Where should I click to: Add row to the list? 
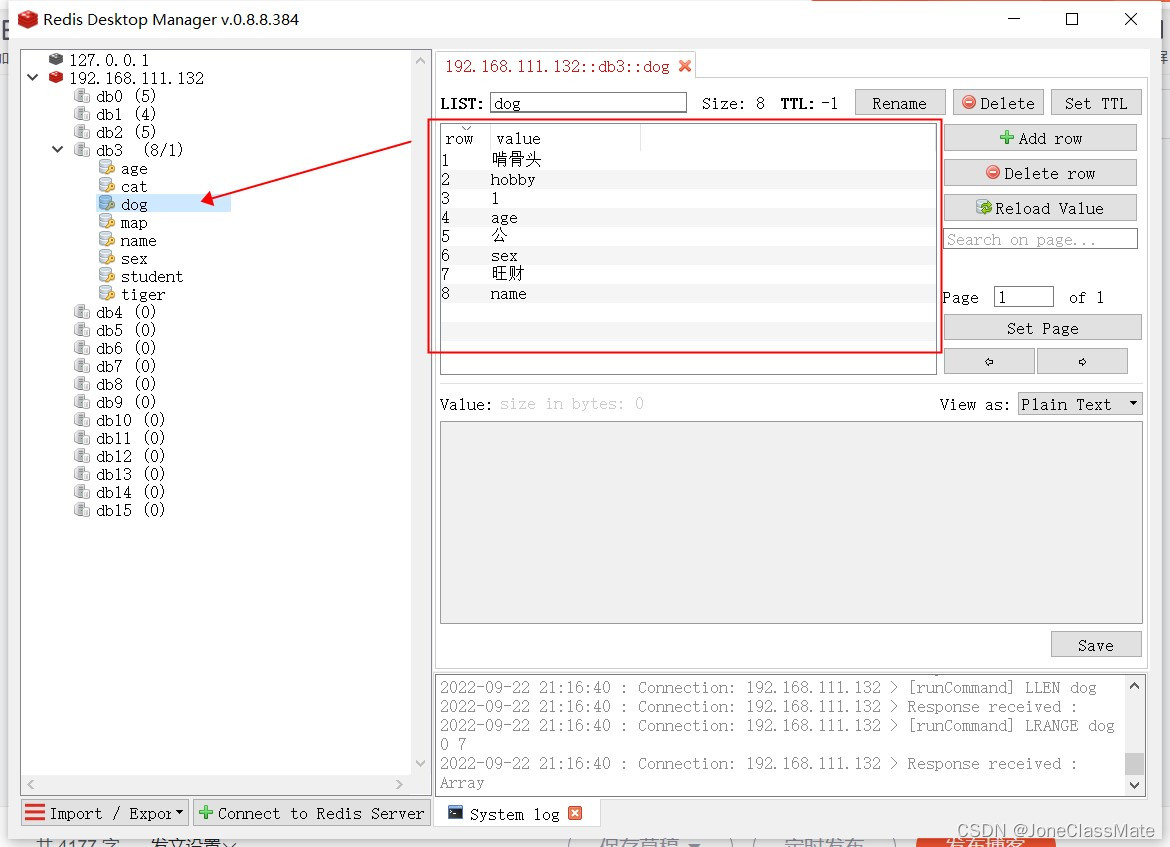click(1040, 138)
